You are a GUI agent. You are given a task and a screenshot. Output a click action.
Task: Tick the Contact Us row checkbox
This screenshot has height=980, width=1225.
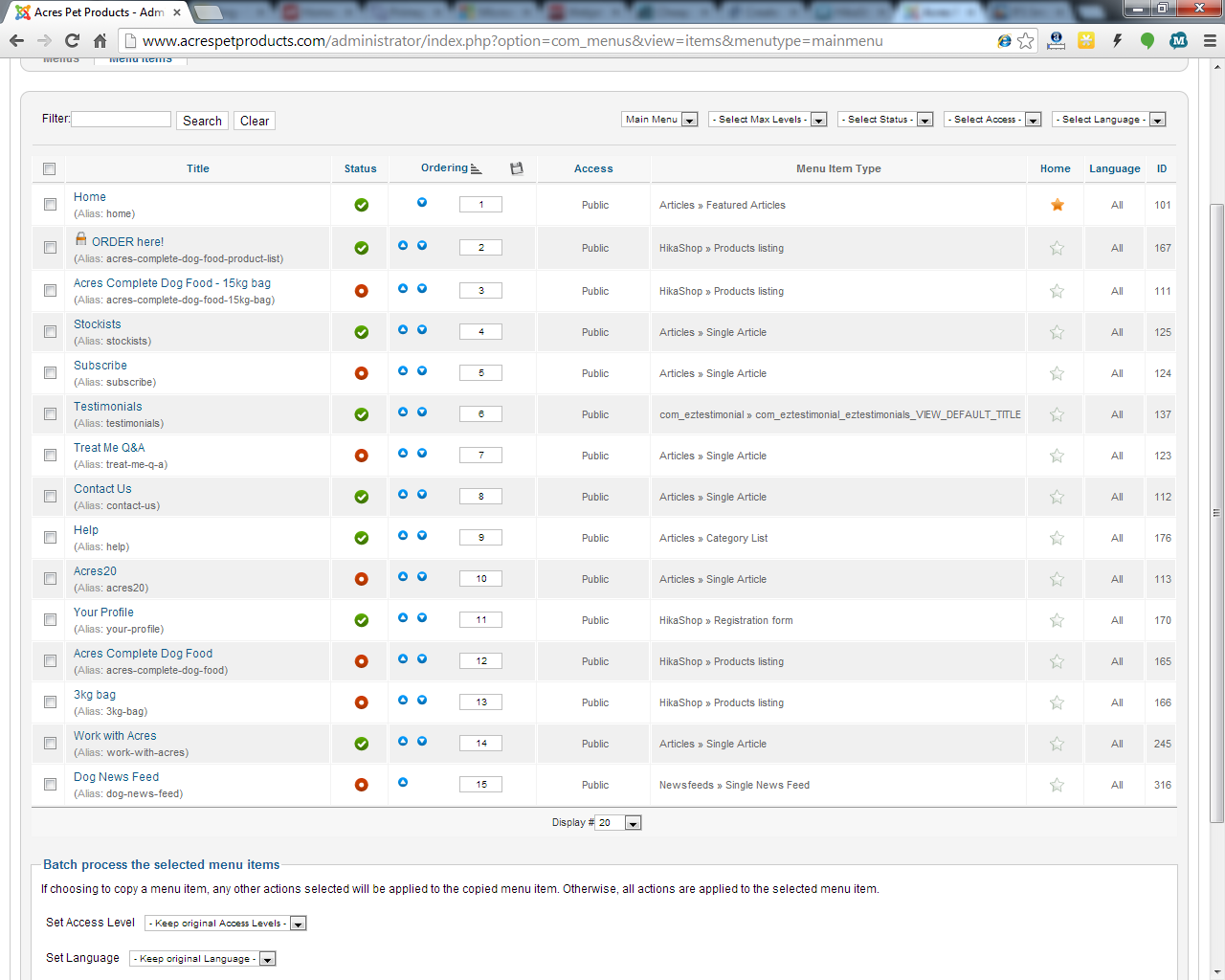50,497
